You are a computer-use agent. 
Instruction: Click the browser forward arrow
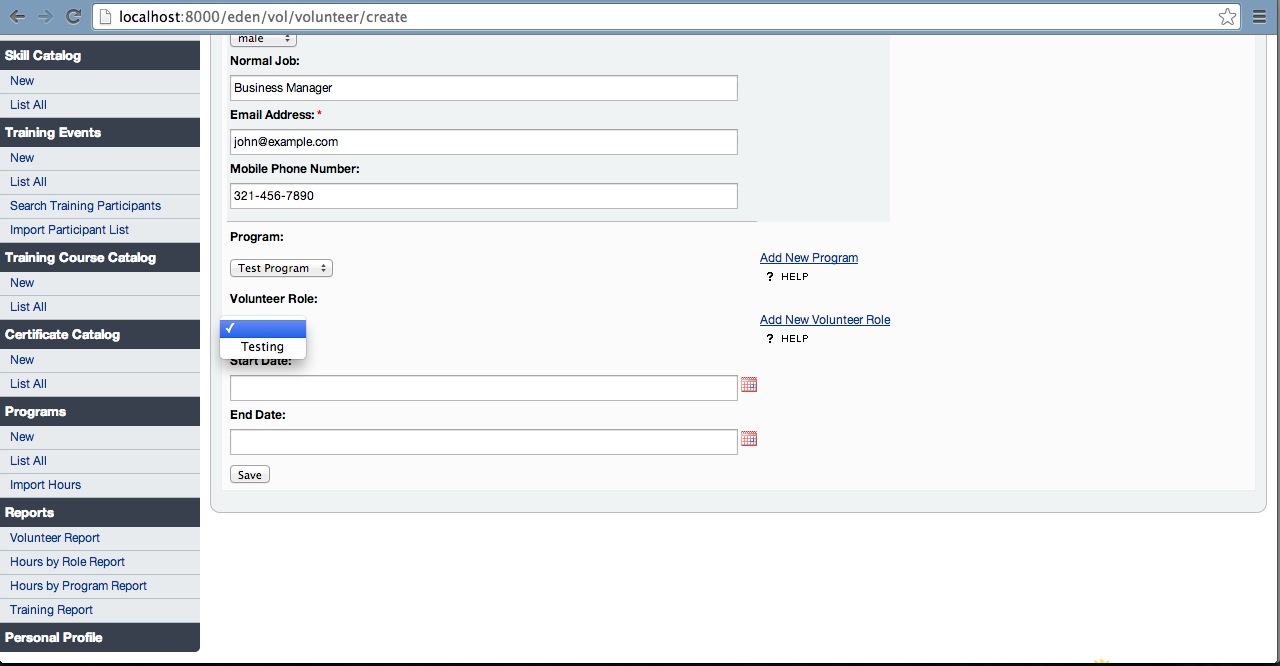point(45,17)
